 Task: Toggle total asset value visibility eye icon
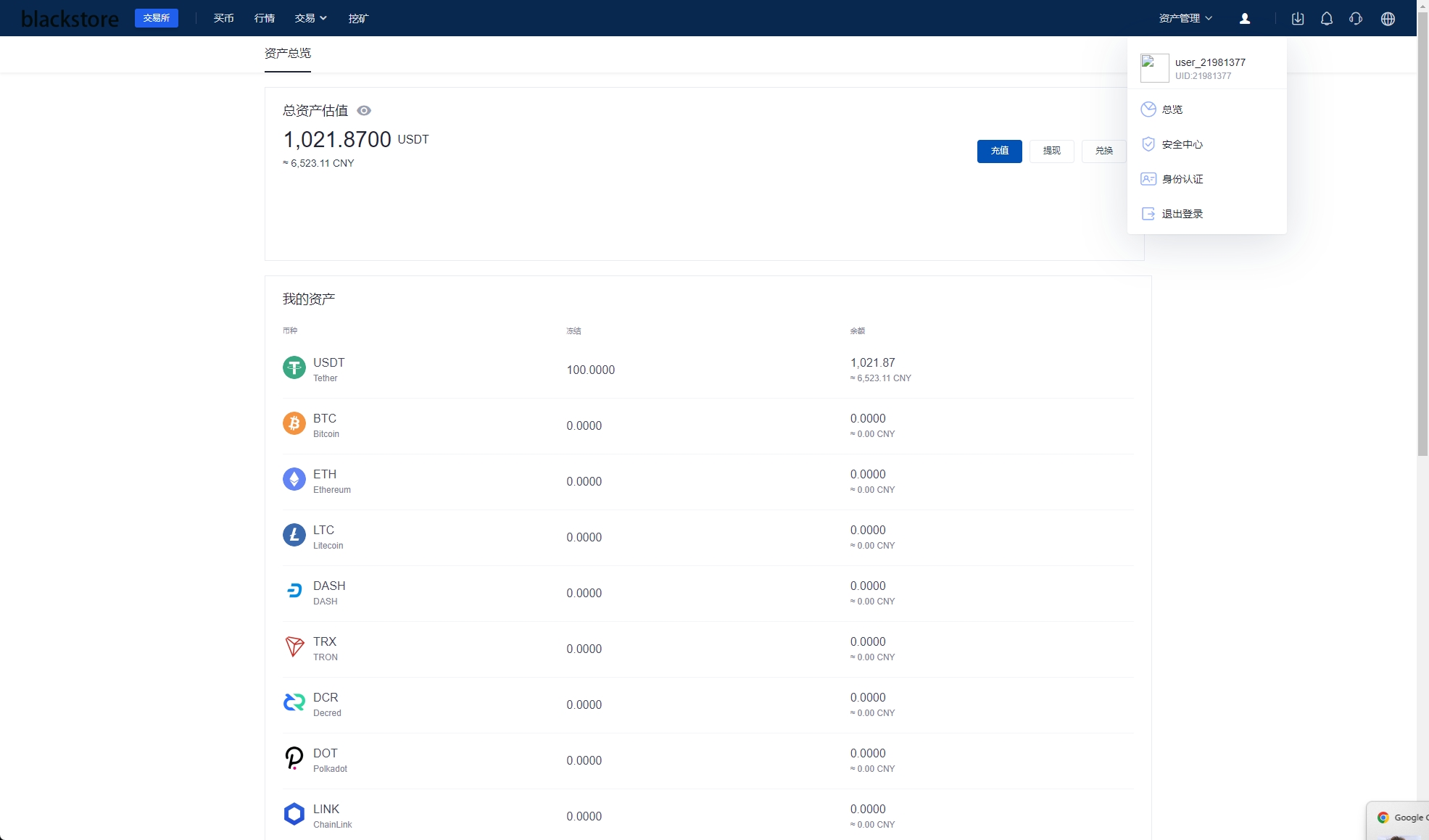click(x=365, y=110)
